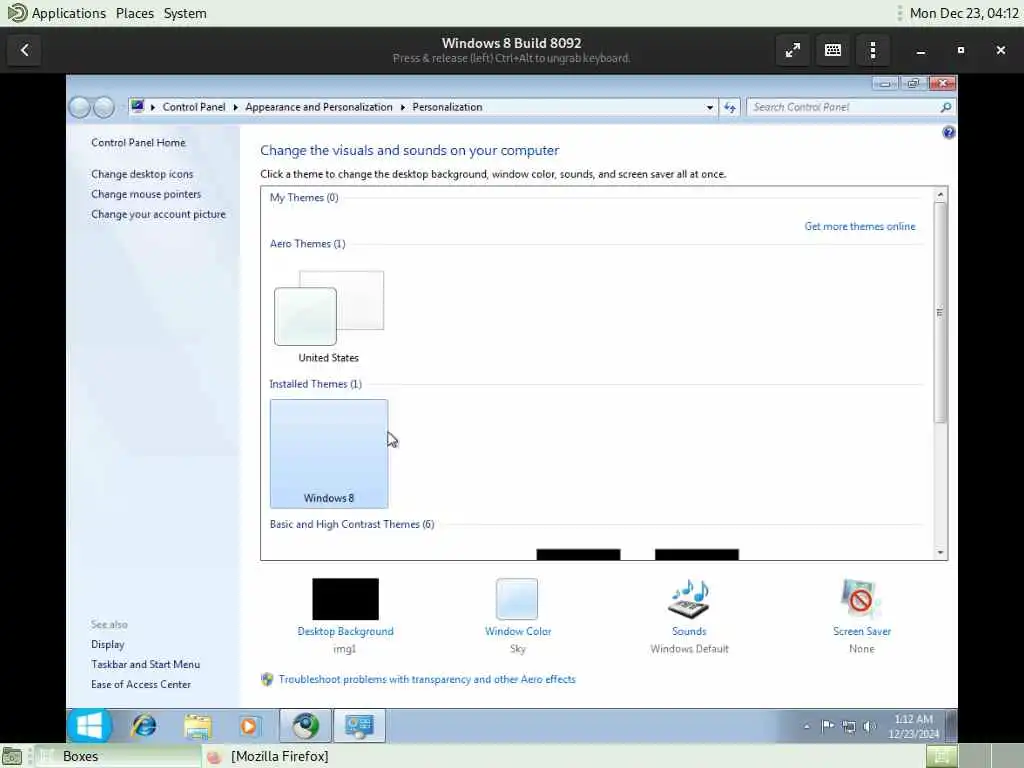Click the Sounds link text

[x=689, y=632]
